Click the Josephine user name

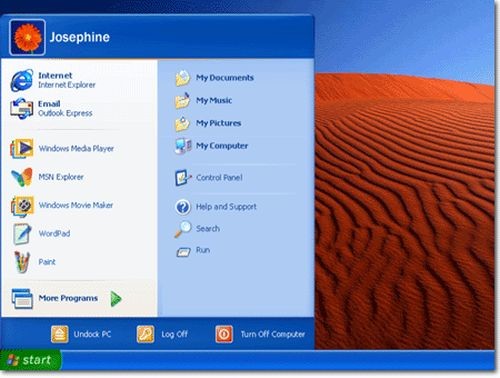pos(80,37)
